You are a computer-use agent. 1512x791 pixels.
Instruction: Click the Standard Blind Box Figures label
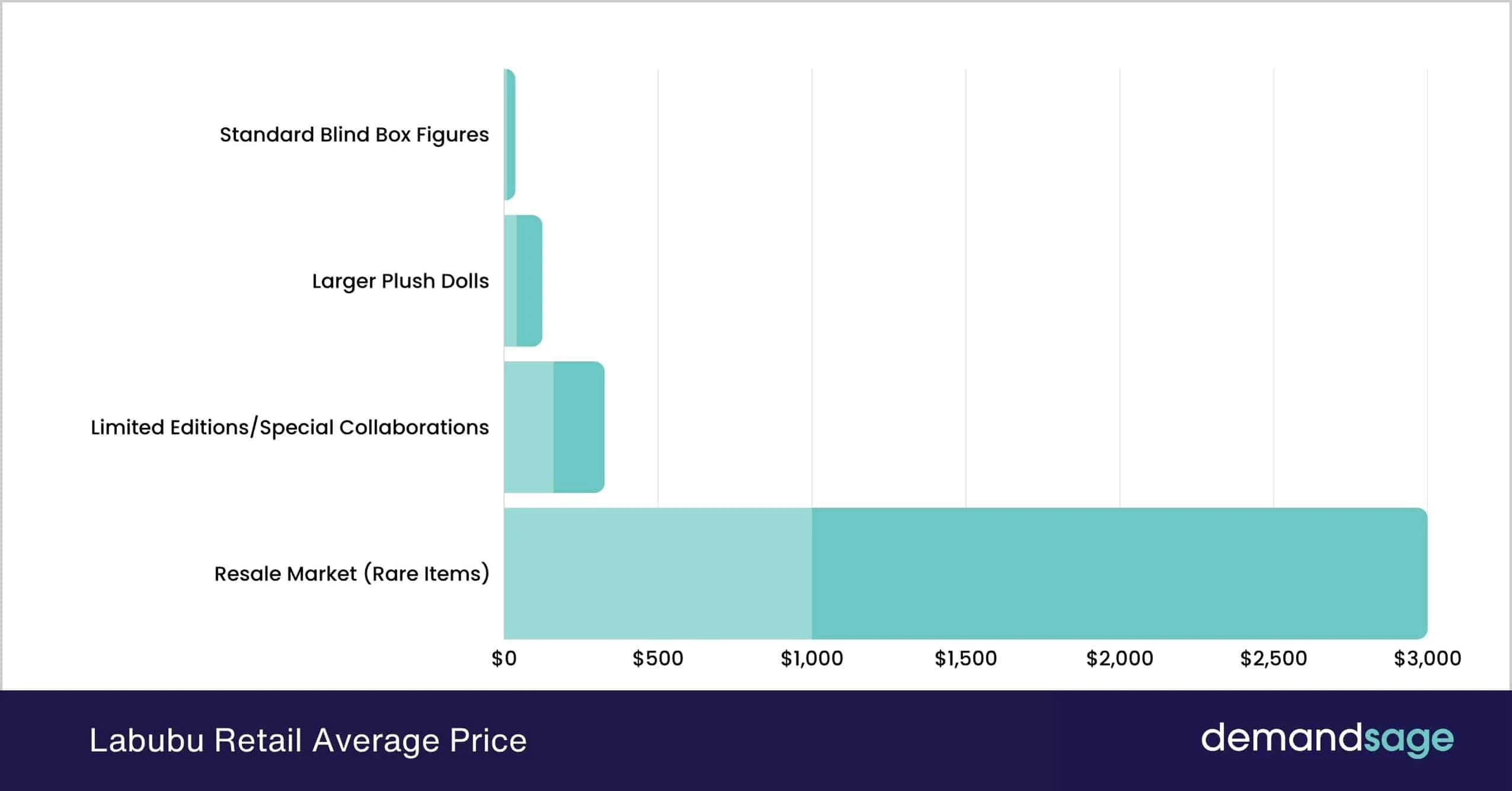(354, 135)
